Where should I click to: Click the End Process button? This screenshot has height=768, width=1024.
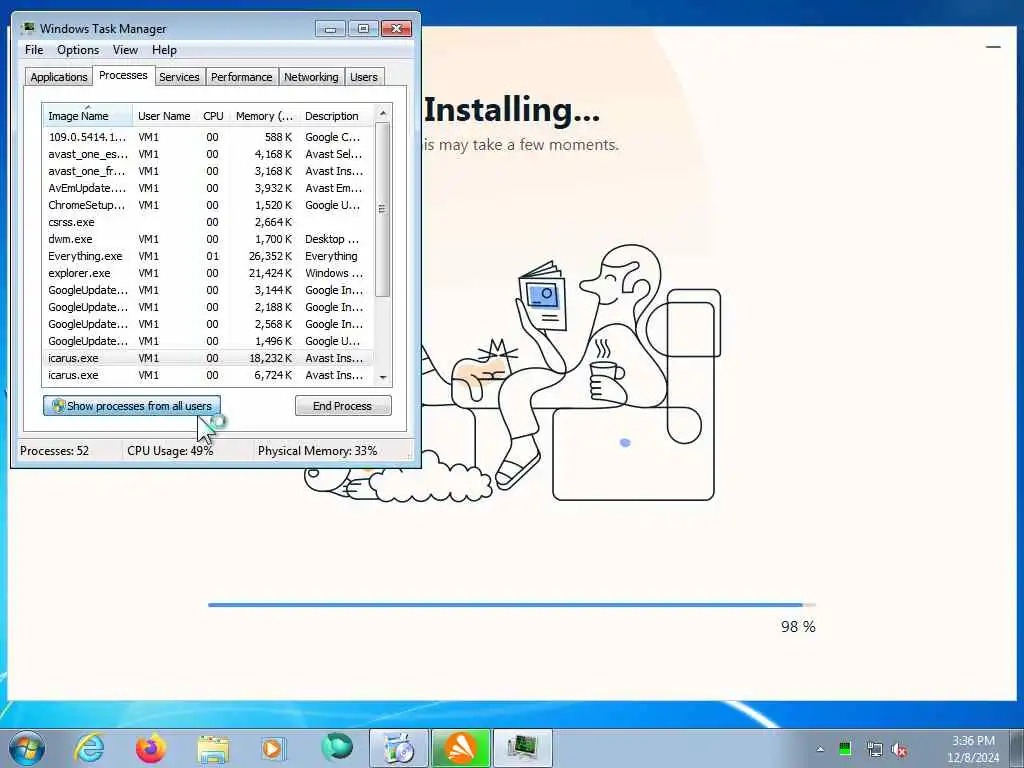(x=343, y=406)
